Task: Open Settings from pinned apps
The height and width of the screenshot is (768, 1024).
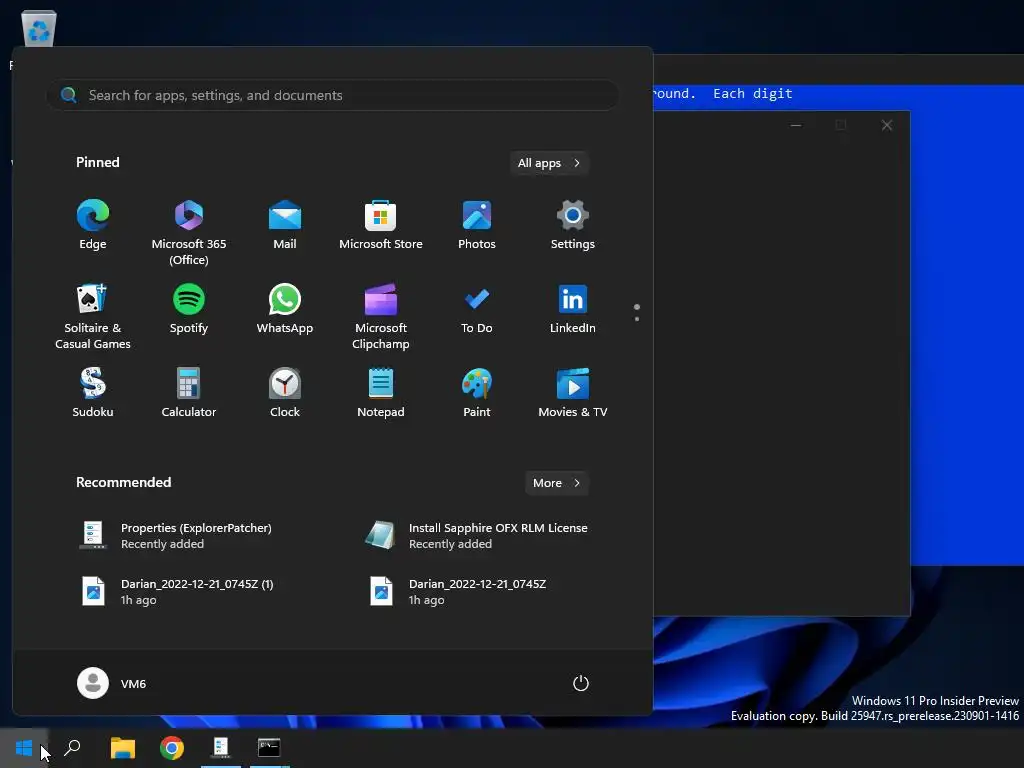Action: 573,225
